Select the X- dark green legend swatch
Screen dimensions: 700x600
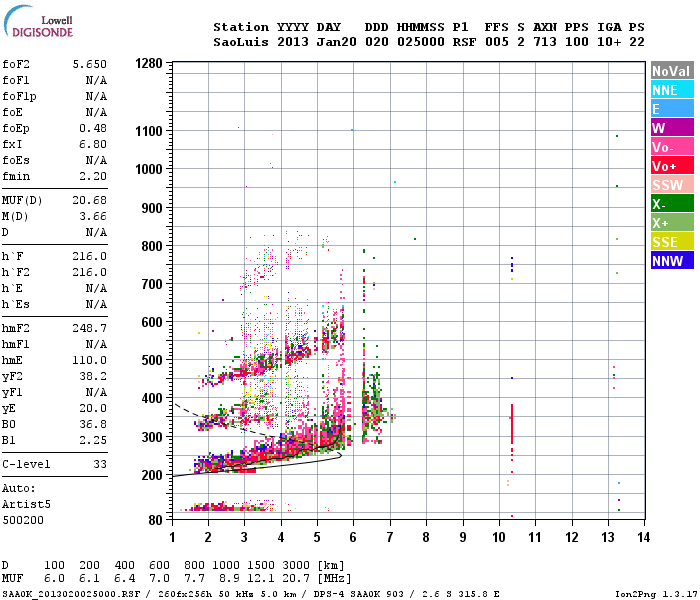coord(672,204)
